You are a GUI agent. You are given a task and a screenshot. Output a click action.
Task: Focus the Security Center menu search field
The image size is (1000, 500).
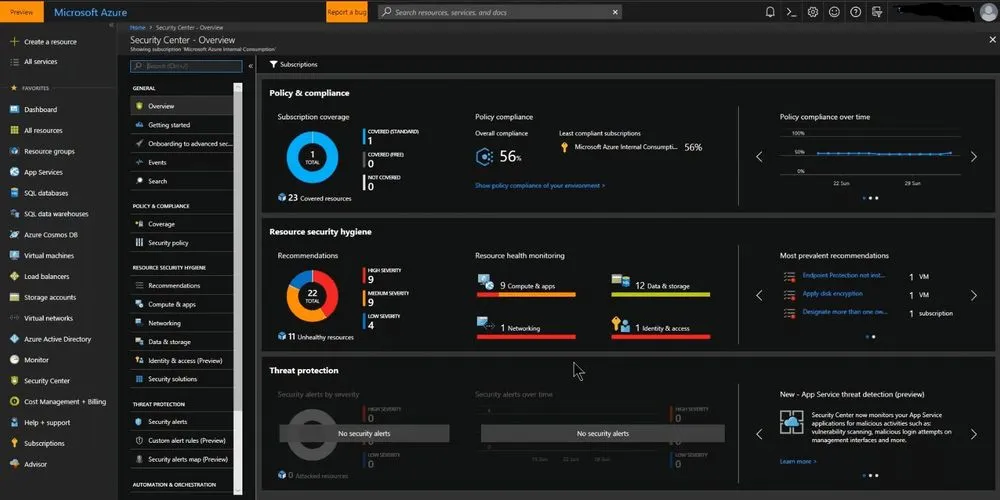pyautogui.click(x=186, y=66)
